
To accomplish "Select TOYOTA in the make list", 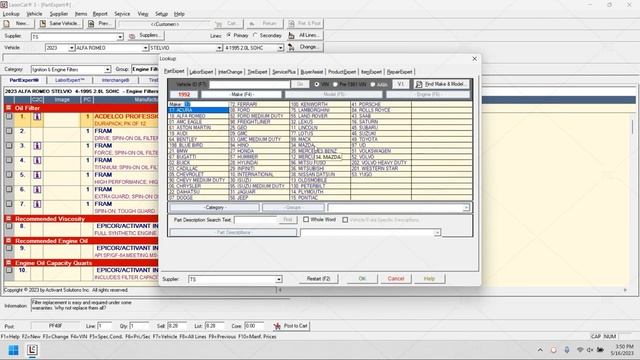I will (381, 139).
